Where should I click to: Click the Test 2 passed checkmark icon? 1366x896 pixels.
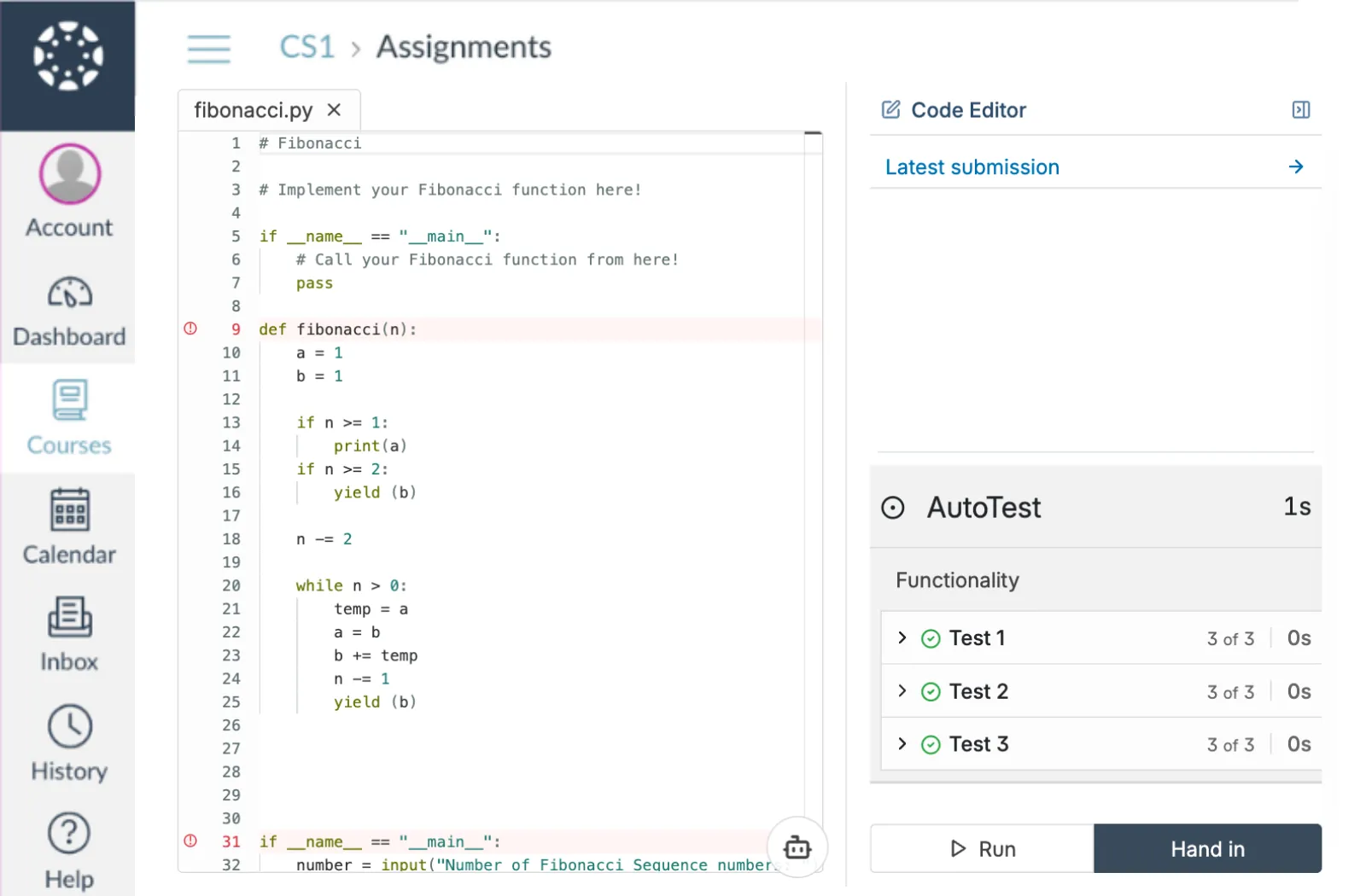coord(931,691)
